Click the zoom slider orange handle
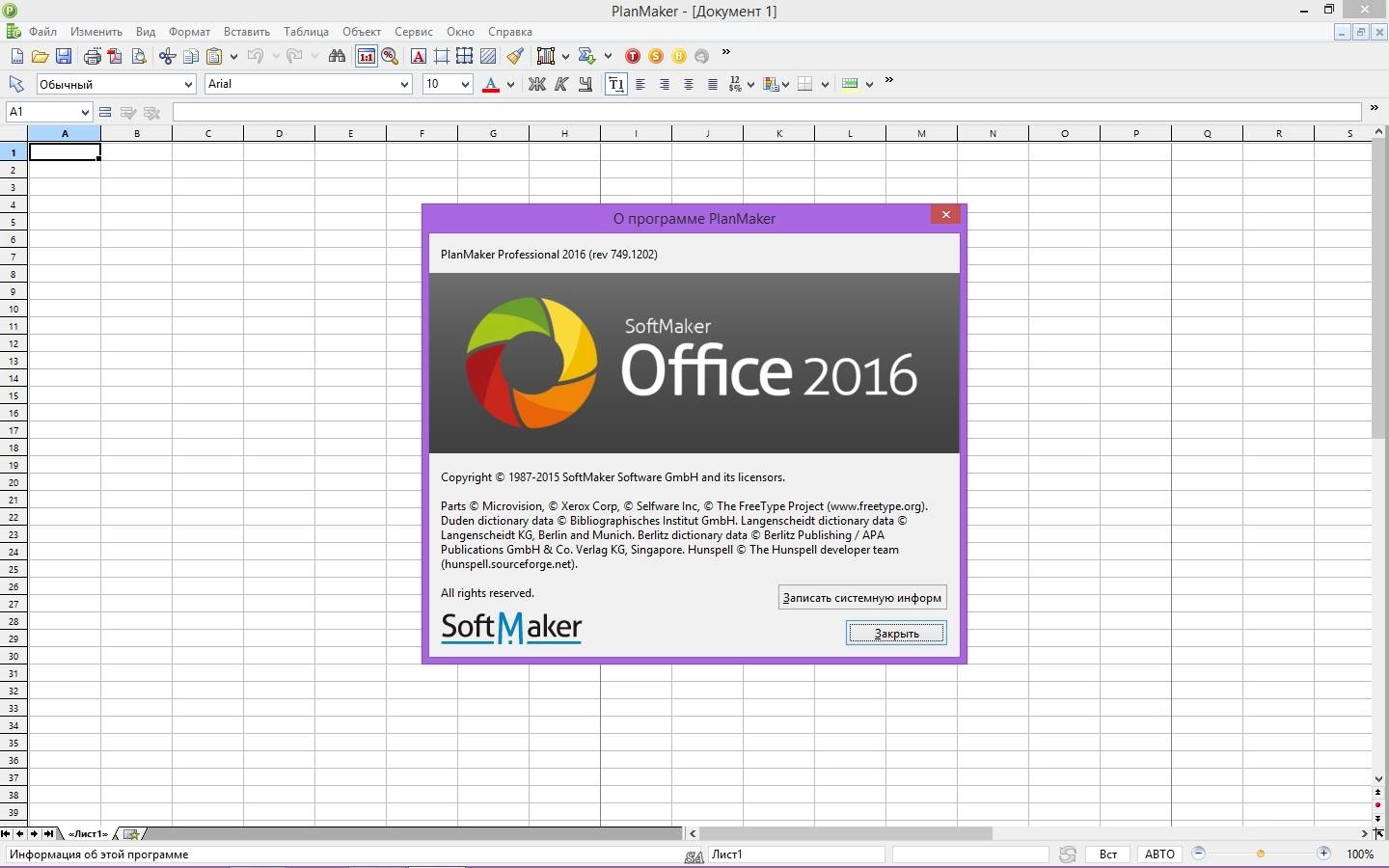 pos(1260,854)
